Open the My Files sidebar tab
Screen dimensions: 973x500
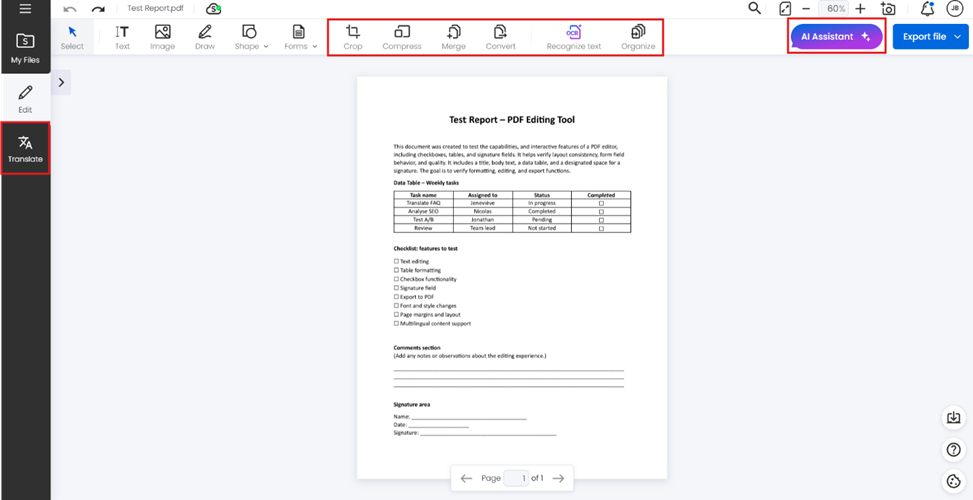[x=25, y=47]
